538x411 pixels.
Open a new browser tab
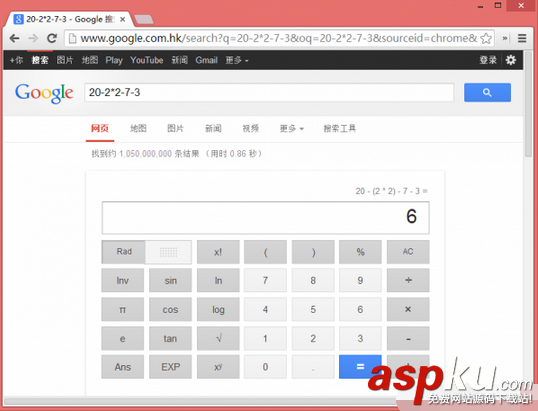coord(144,20)
